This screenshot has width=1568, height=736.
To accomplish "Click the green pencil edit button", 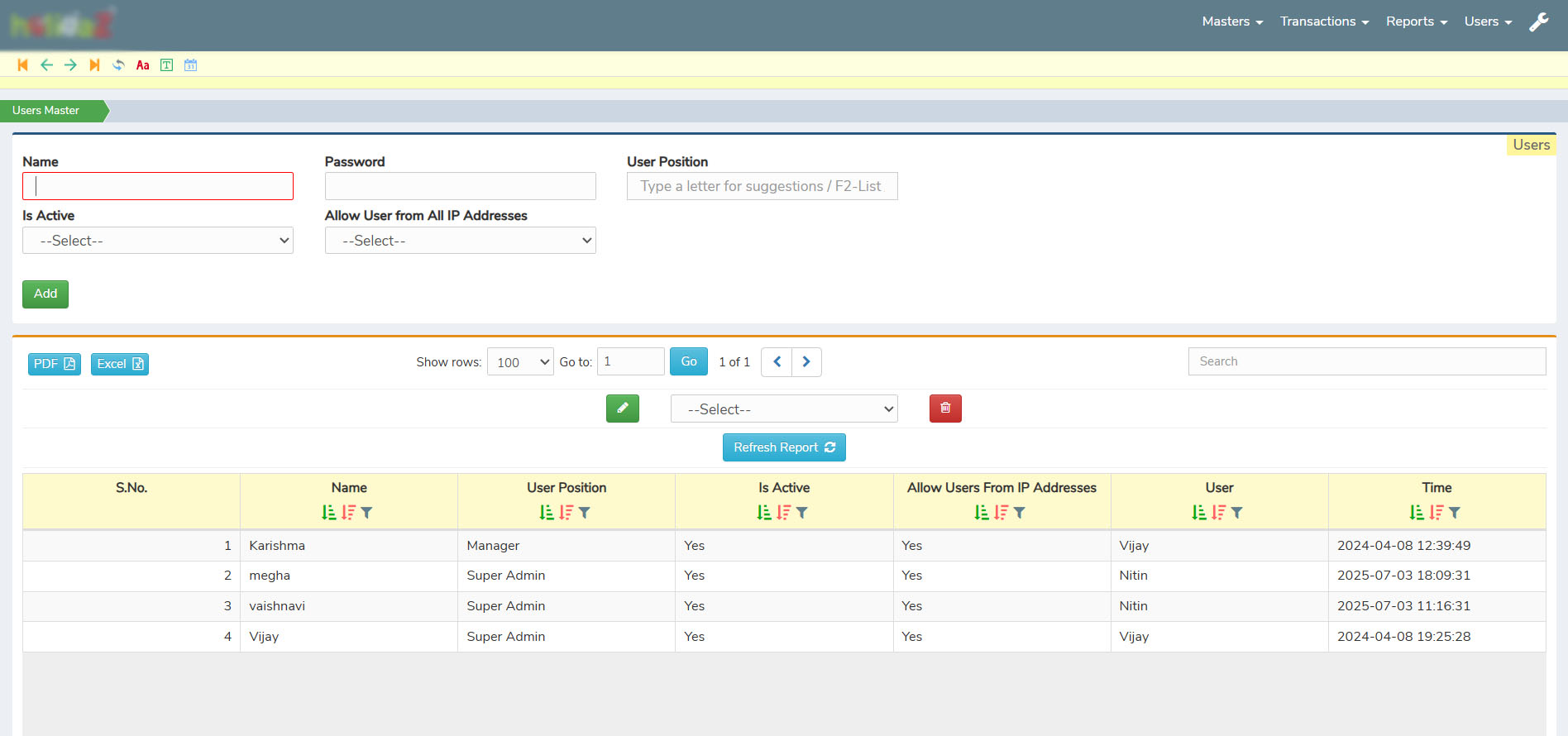I will pyautogui.click(x=622, y=409).
